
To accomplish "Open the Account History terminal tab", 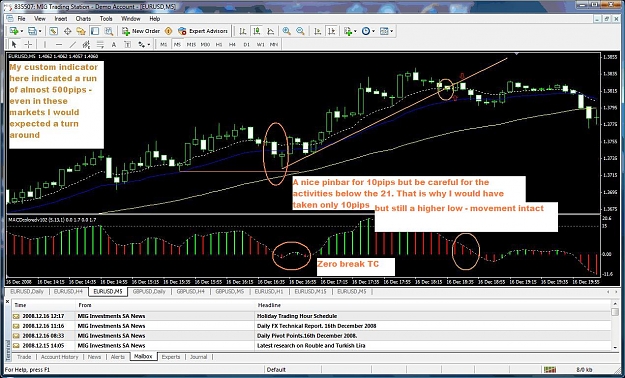I will 60,357.
